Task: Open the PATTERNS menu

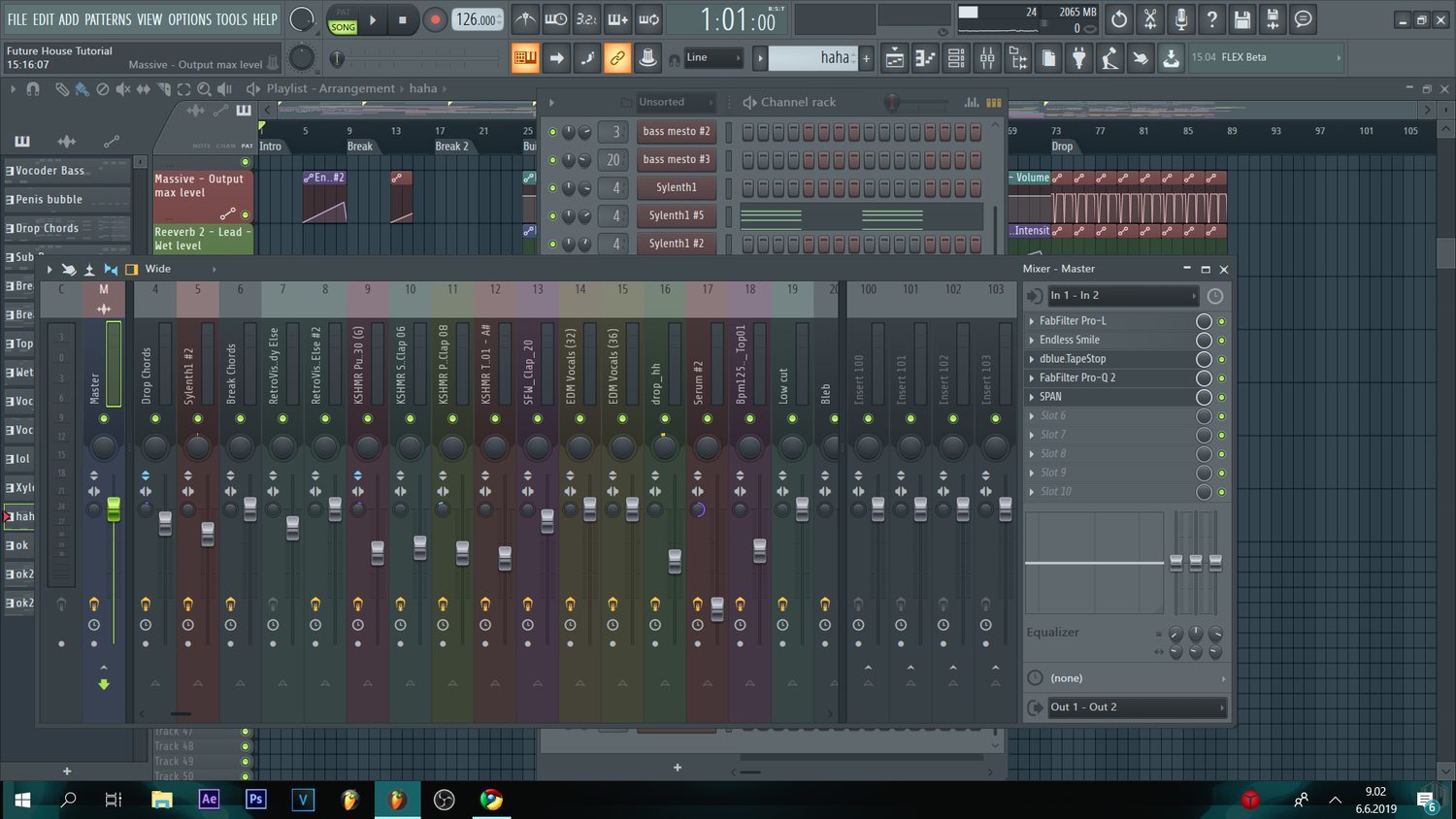Action: coord(109,18)
